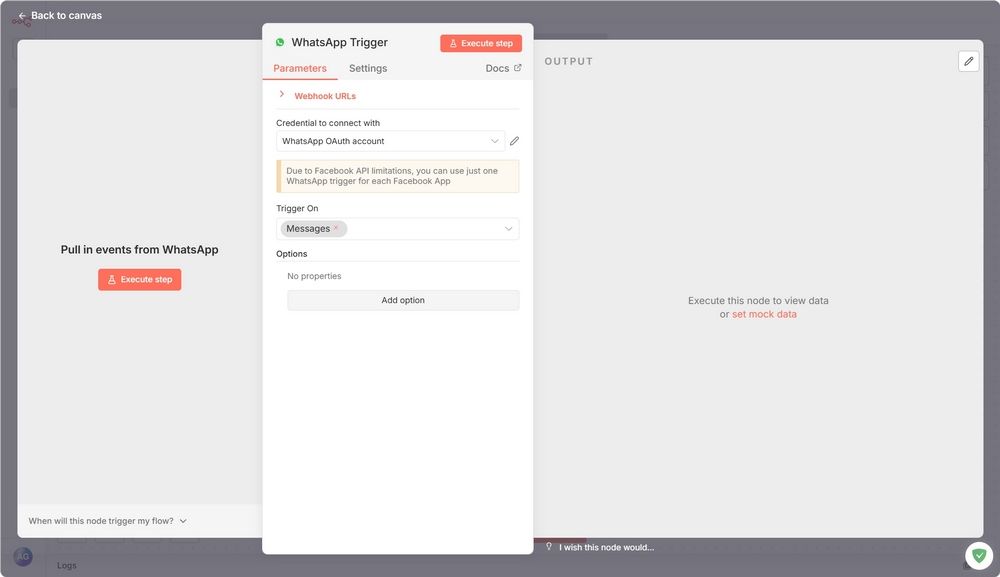Click the pencil icon above the OUTPUT panel
This screenshot has width=1000, height=577.
967,61
